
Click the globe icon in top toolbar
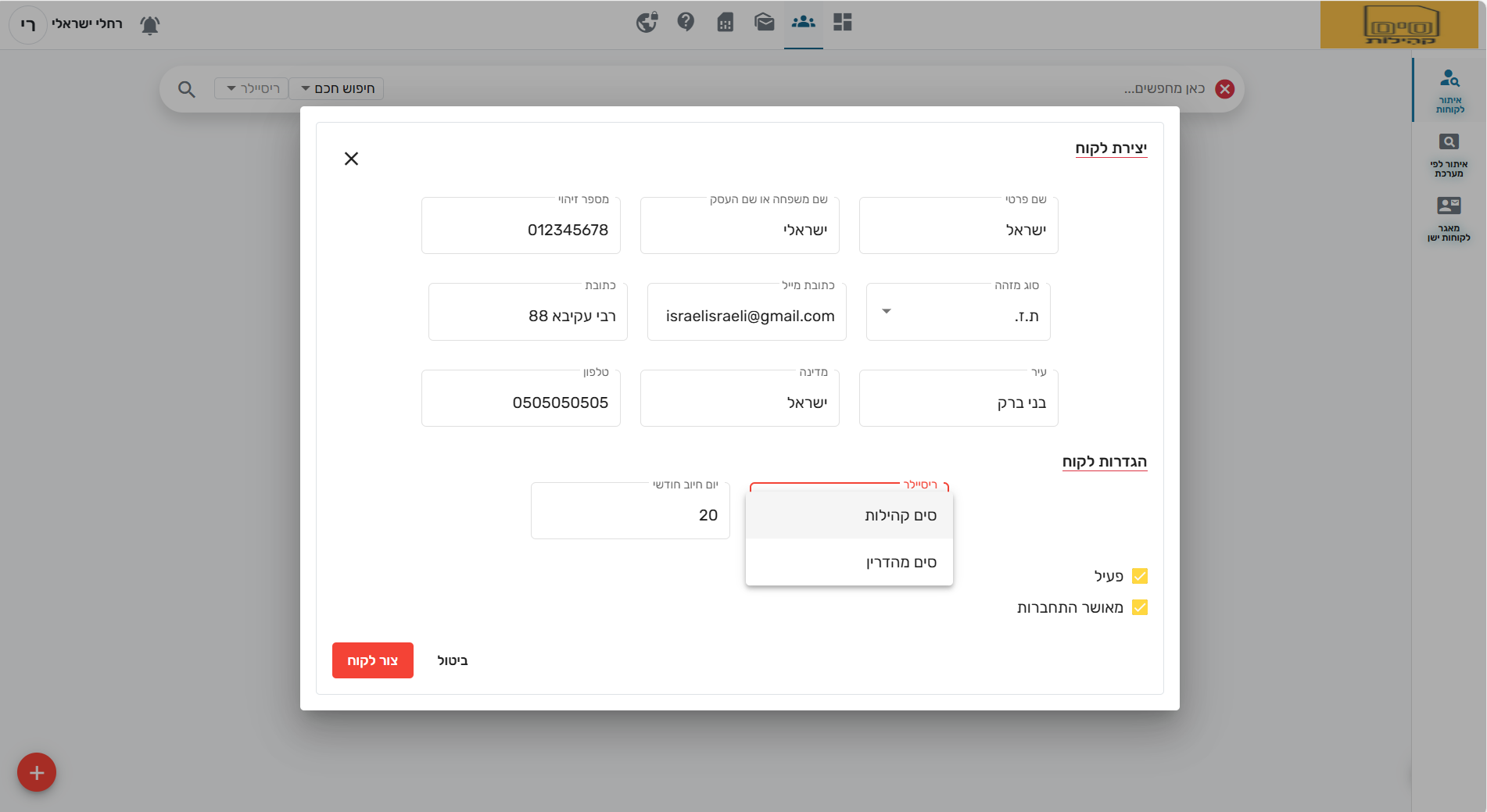point(647,22)
